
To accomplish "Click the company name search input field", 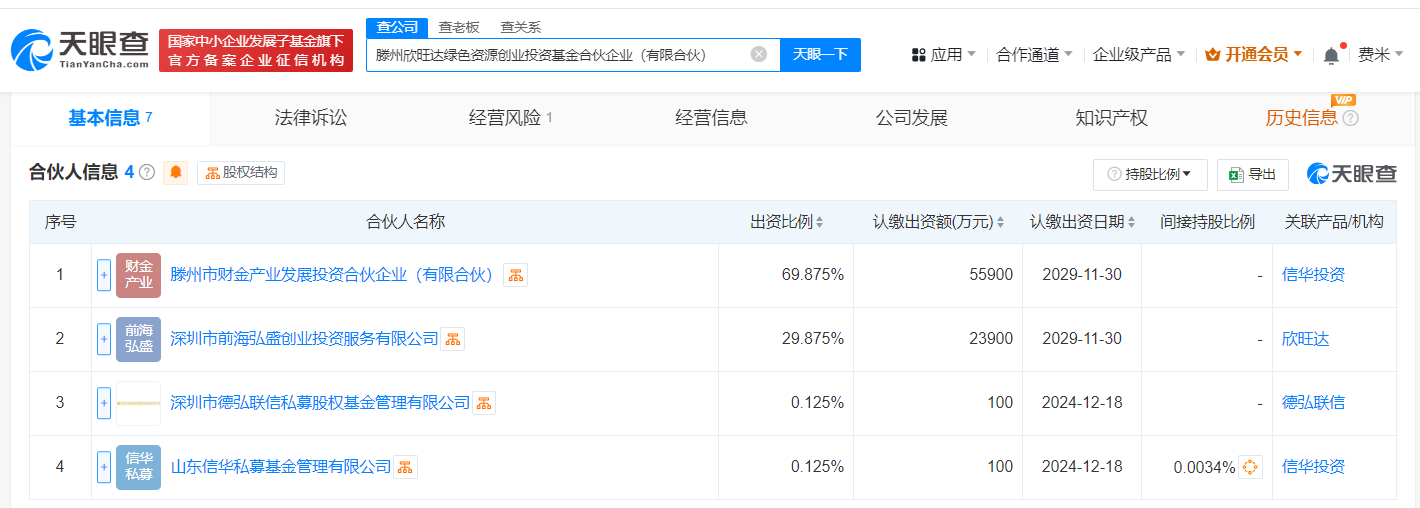I will click(x=560, y=55).
